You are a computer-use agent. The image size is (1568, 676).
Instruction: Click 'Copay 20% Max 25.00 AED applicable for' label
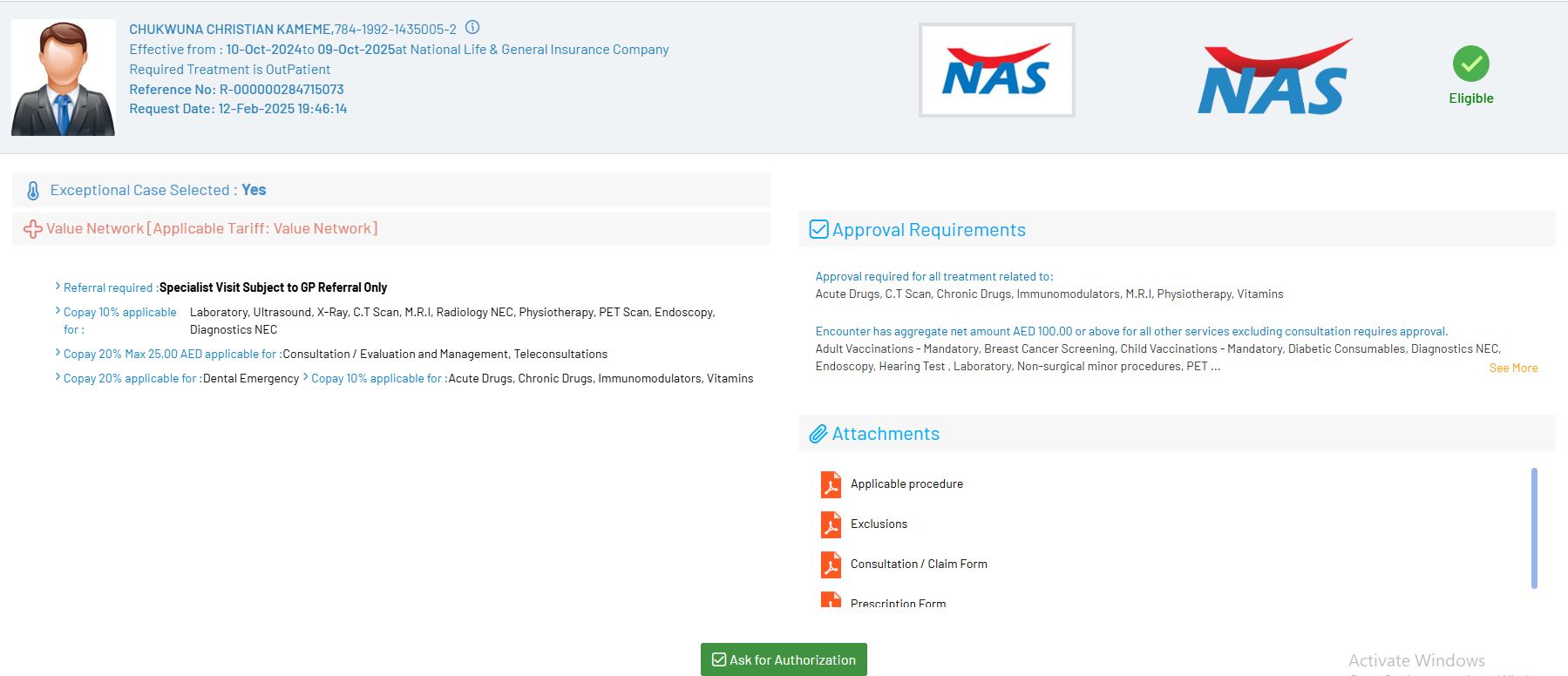coord(173,355)
